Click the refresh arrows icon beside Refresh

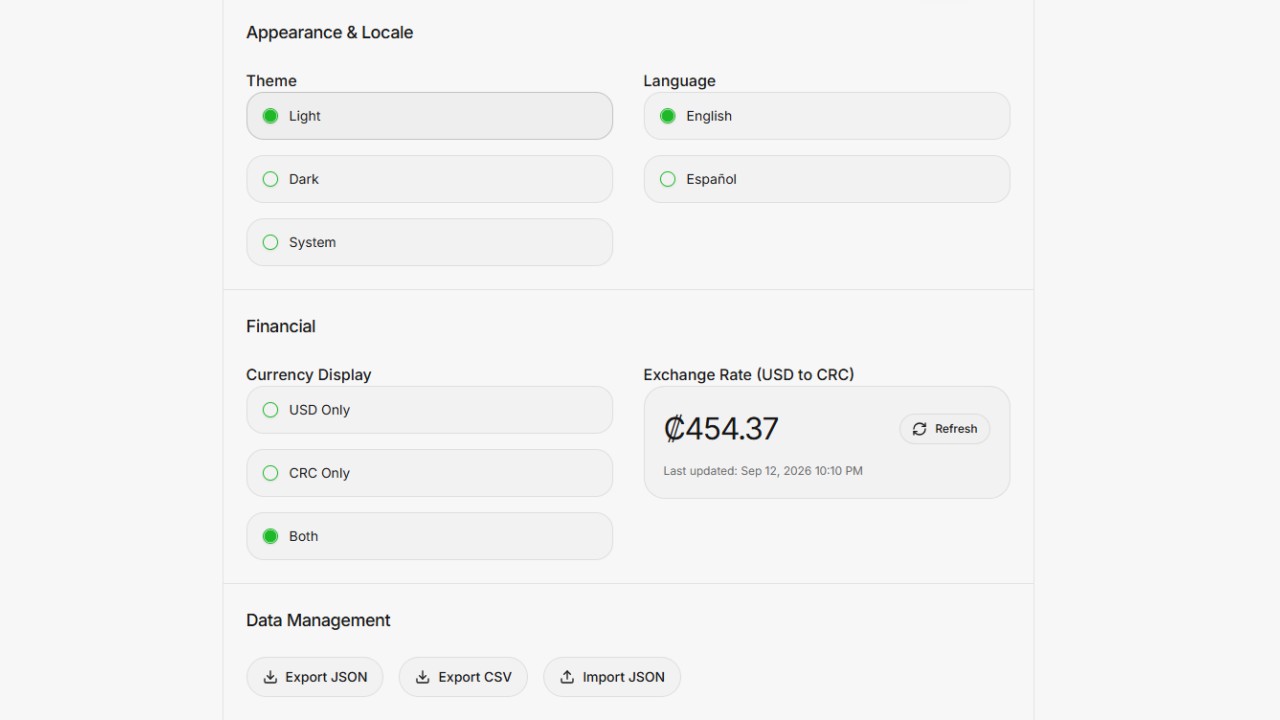[919, 429]
